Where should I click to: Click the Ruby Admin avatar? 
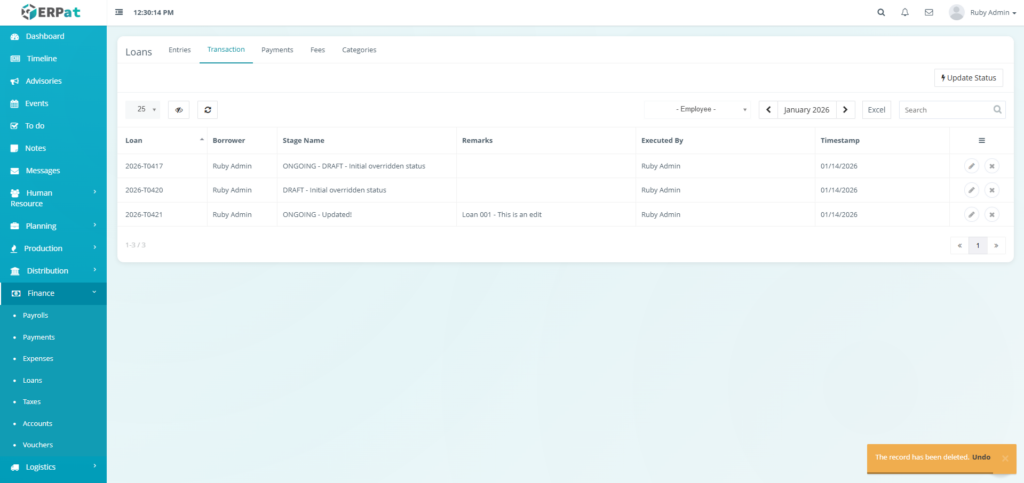(x=957, y=12)
